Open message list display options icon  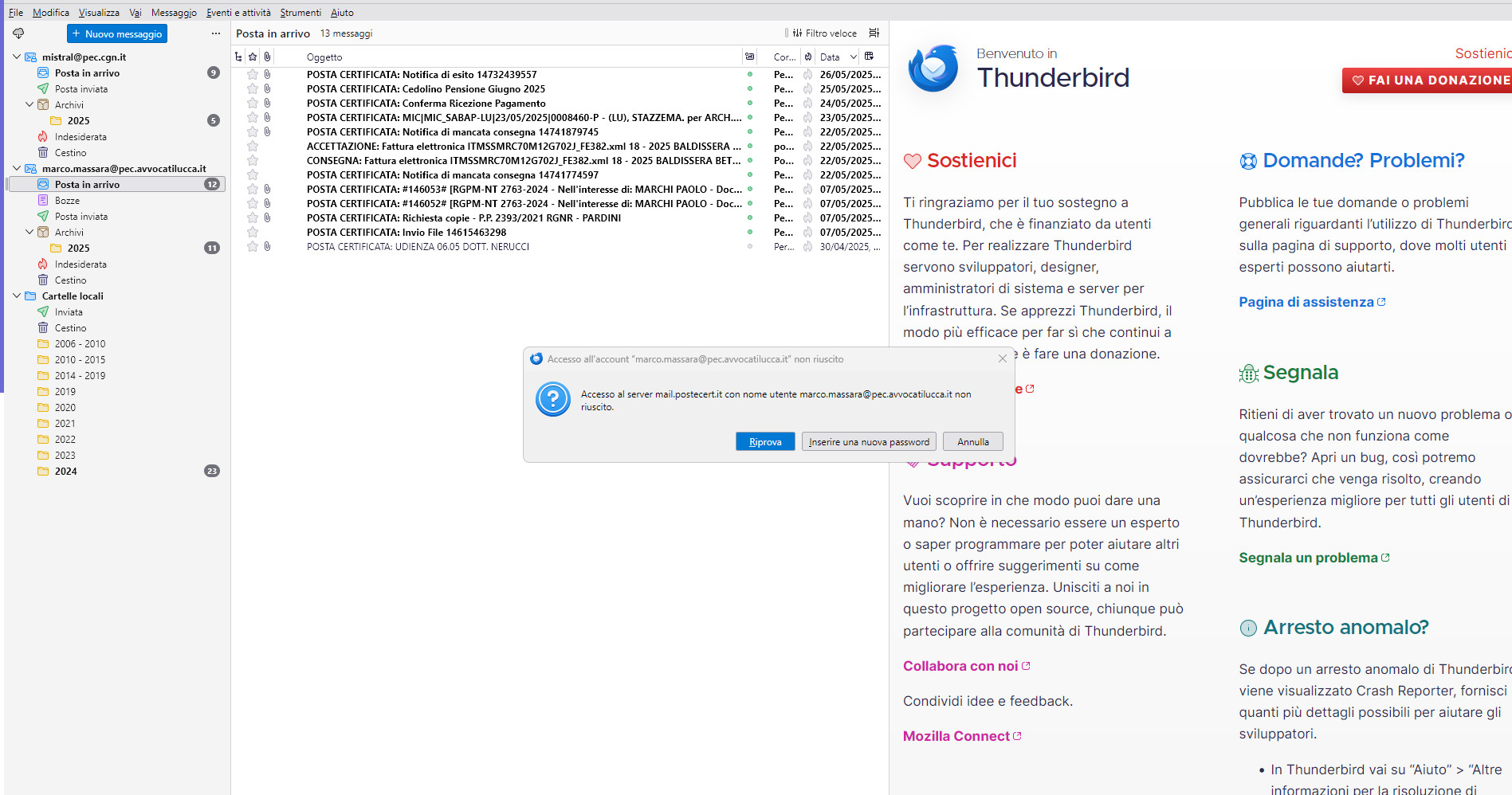(x=874, y=33)
